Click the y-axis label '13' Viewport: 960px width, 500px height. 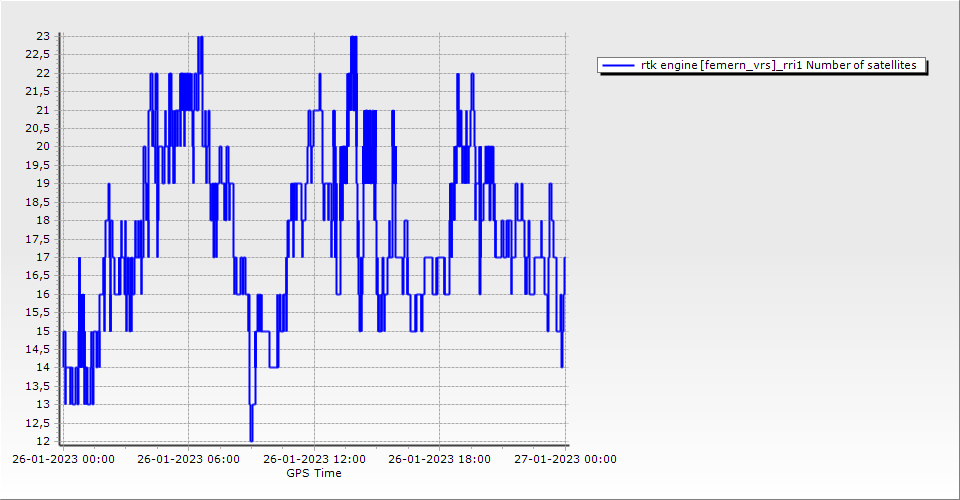(43, 405)
